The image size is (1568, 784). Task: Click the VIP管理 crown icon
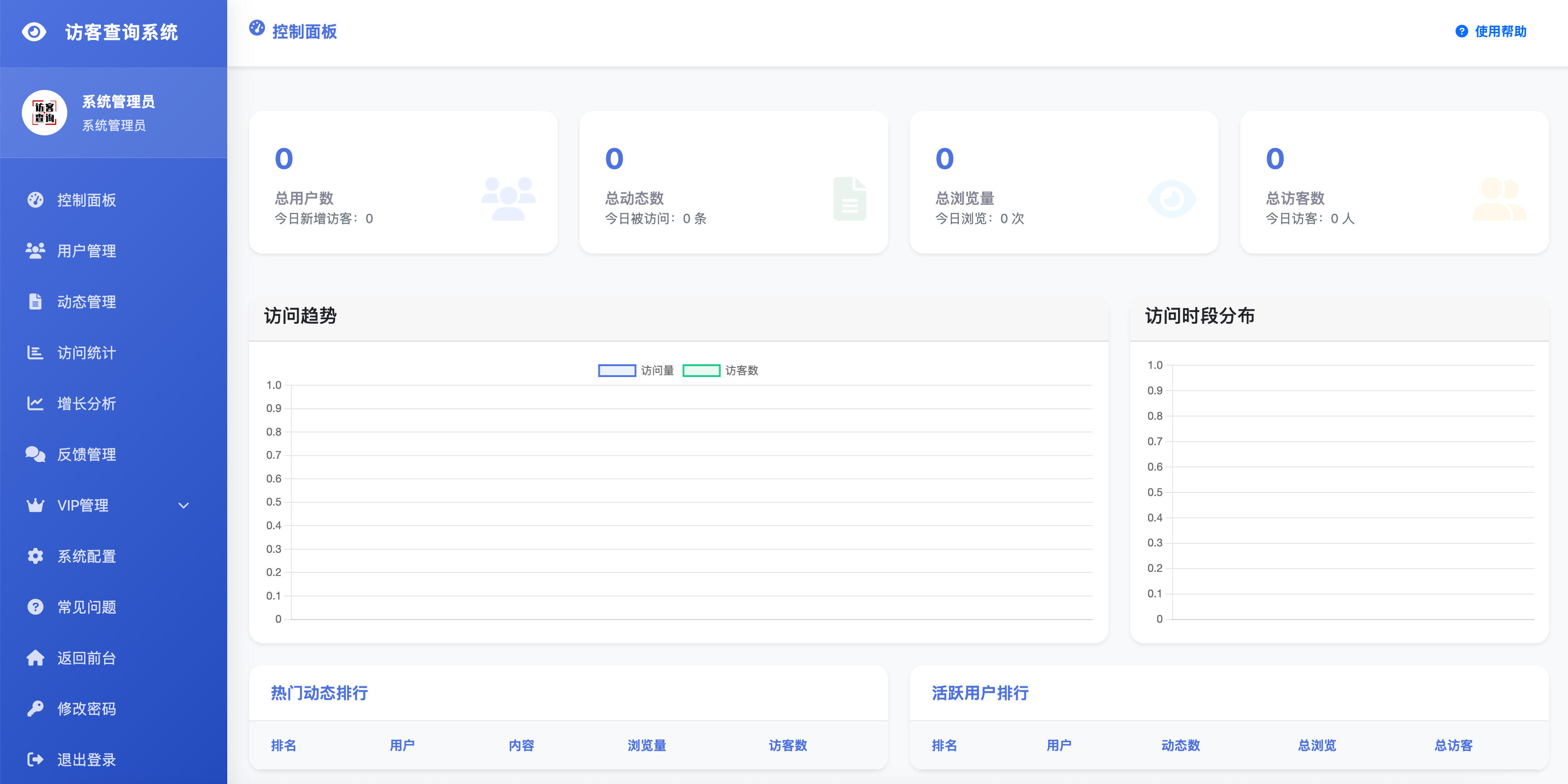pyautogui.click(x=35, y=505)
